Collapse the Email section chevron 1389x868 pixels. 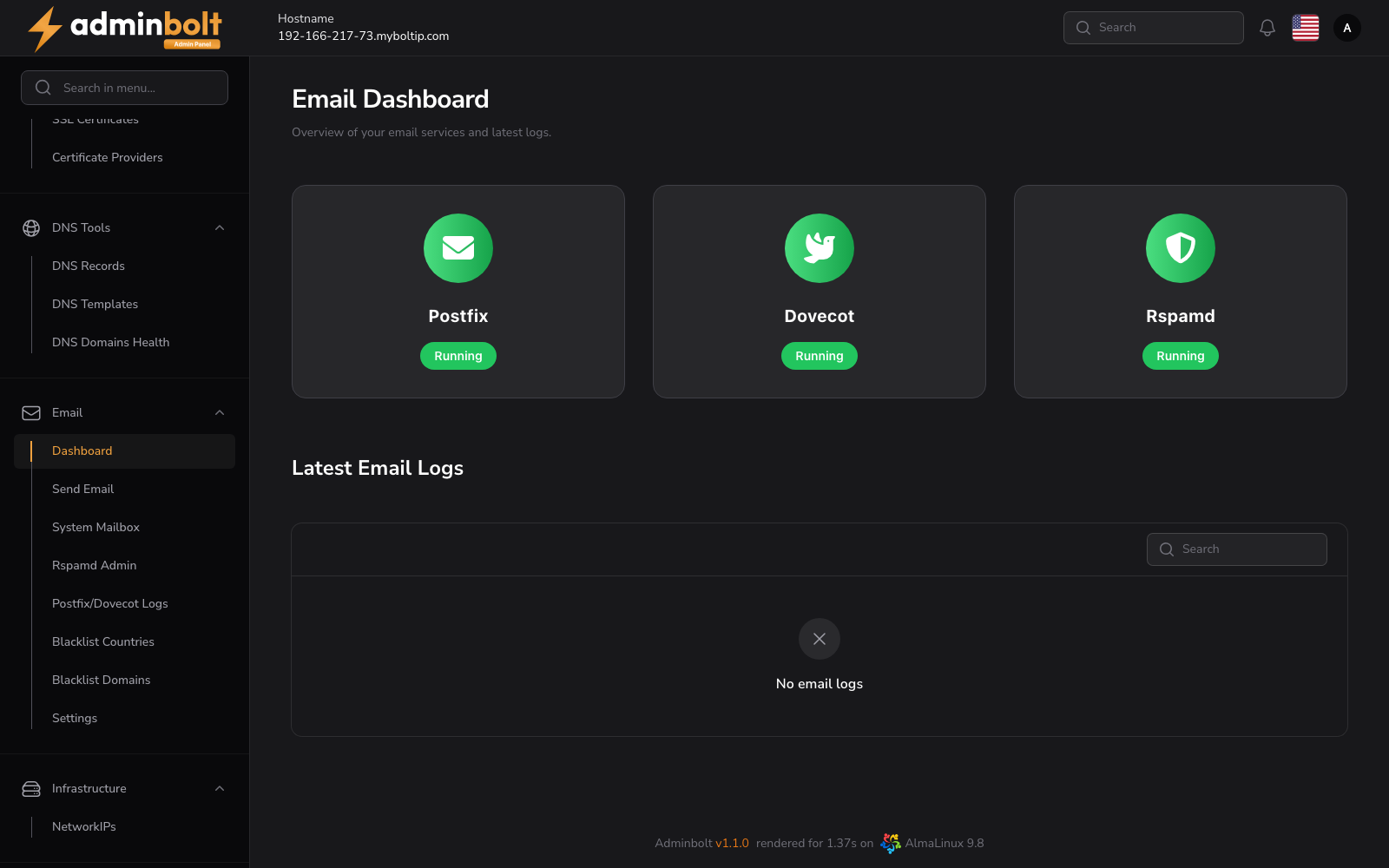click(220, 412)
